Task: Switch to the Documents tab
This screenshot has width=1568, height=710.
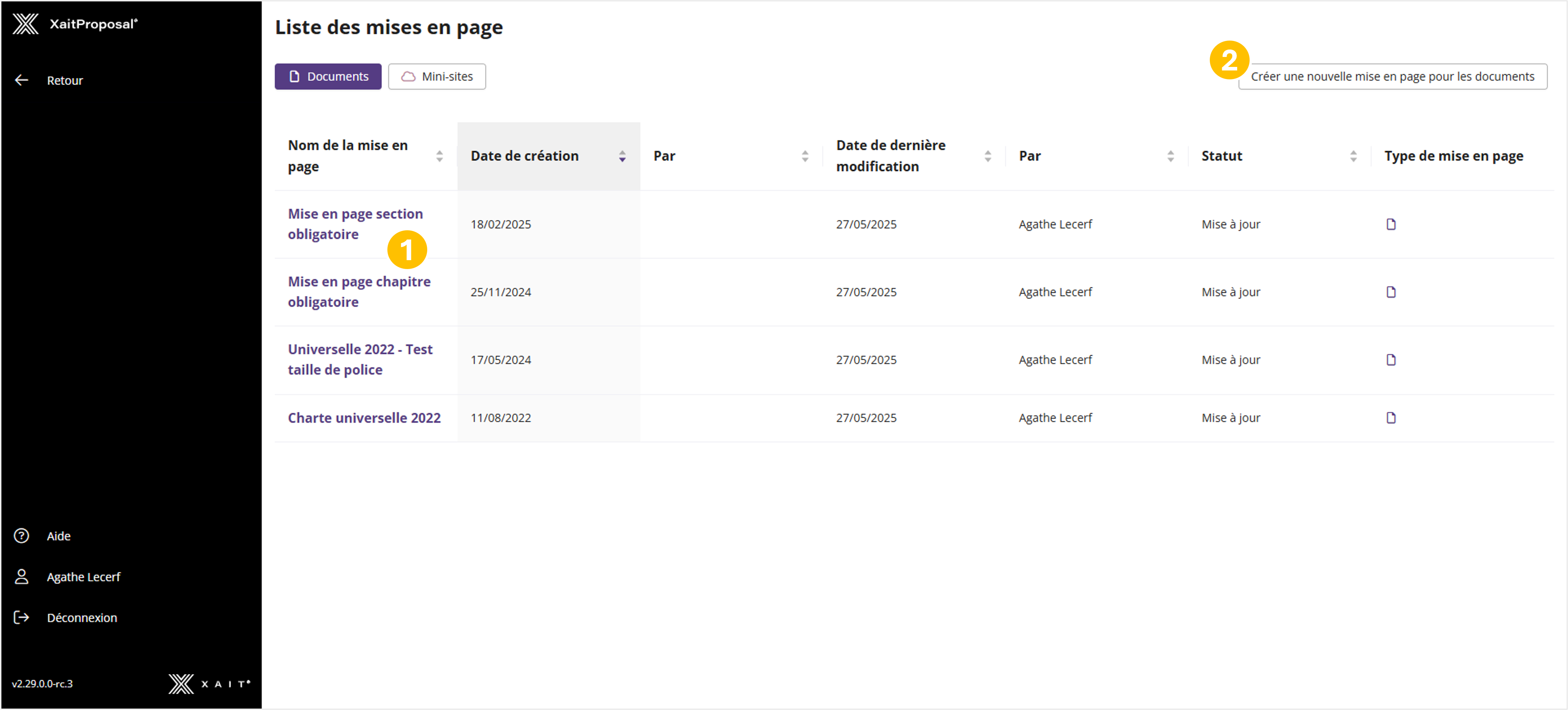Action: click(328, 77)
